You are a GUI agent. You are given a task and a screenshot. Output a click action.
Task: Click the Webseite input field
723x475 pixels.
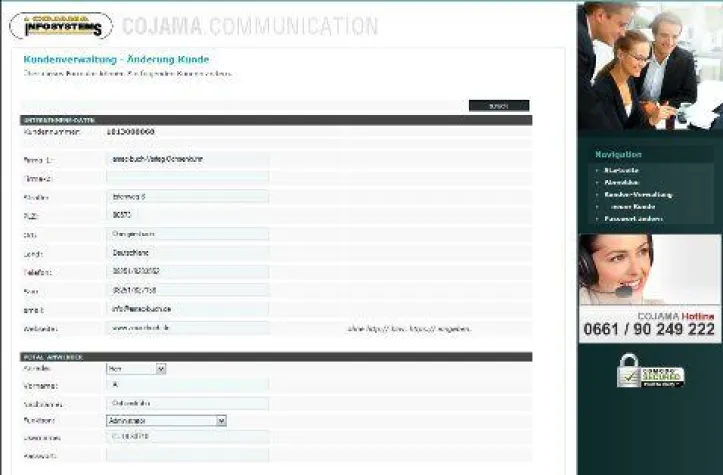[x=188, y=328]
